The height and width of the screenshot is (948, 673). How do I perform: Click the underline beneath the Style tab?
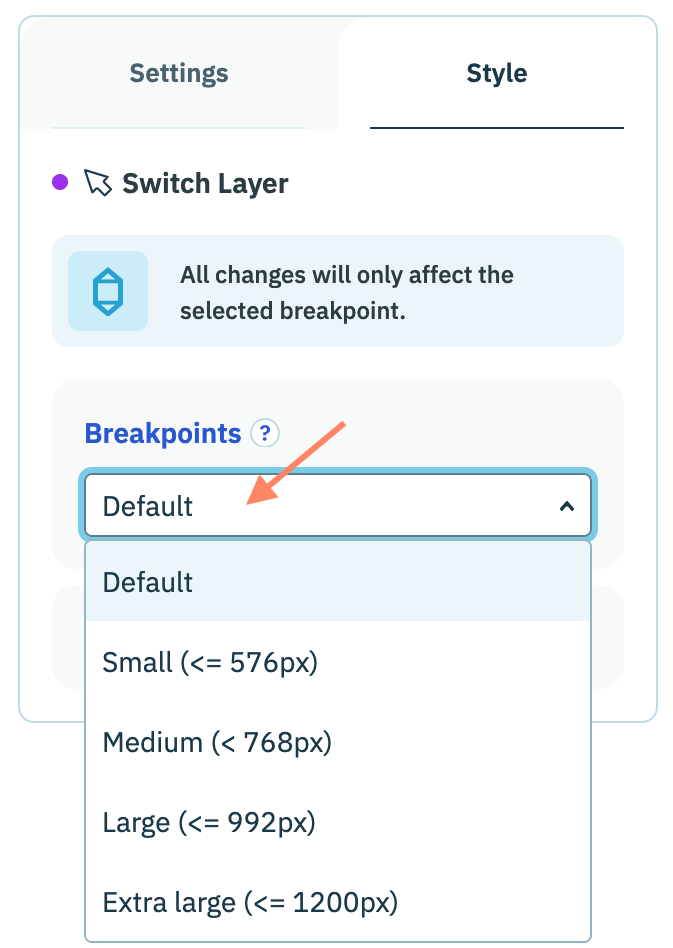[497, 128]
